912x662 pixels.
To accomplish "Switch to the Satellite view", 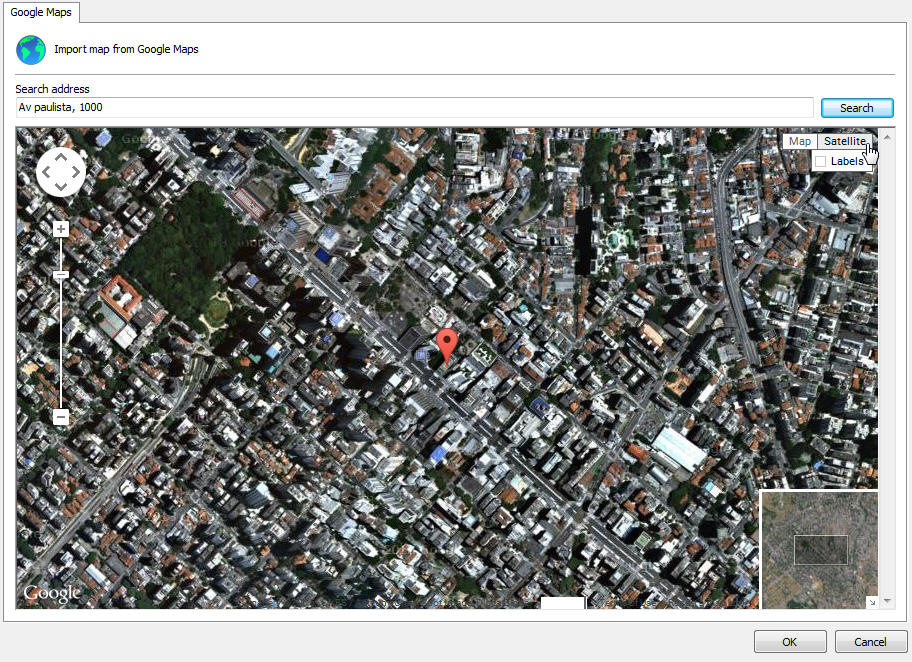I will coord(845,141).
